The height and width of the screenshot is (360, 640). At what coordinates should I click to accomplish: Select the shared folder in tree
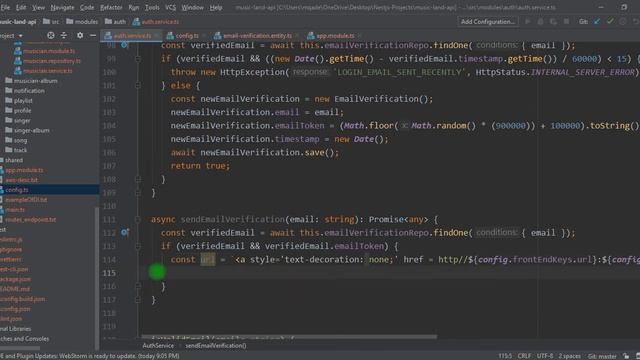pos(11,160)
